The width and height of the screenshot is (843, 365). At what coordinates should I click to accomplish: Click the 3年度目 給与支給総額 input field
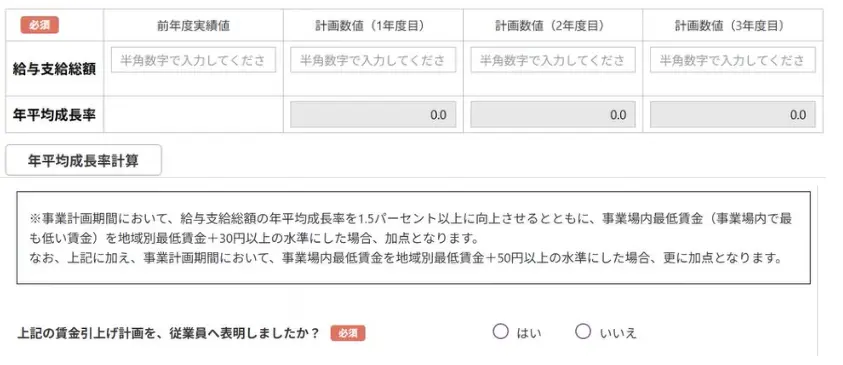(733, 60)
